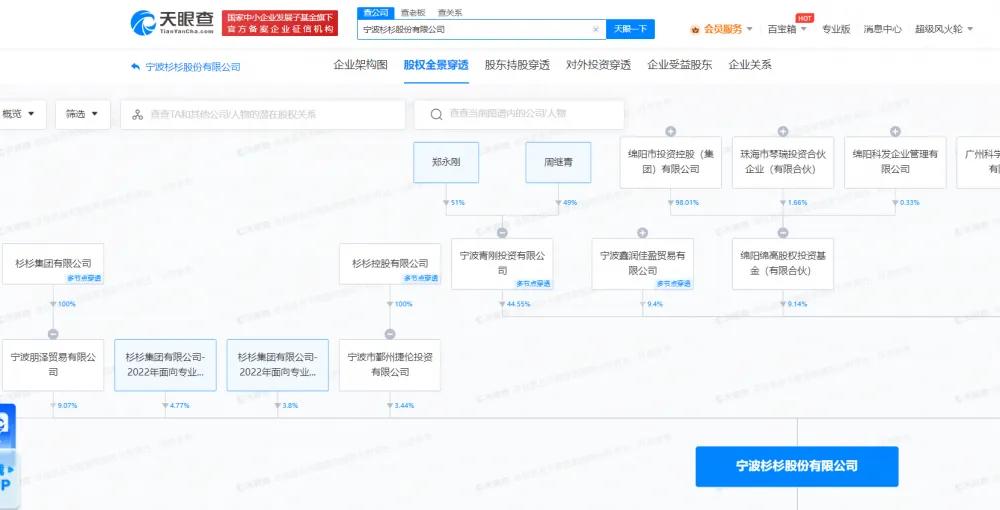Viewport: 1000px width, 510px height.
Task: Expand above 宁波鑫润佳盈贸易有限公司 node
Action: [x=642, y=233]
